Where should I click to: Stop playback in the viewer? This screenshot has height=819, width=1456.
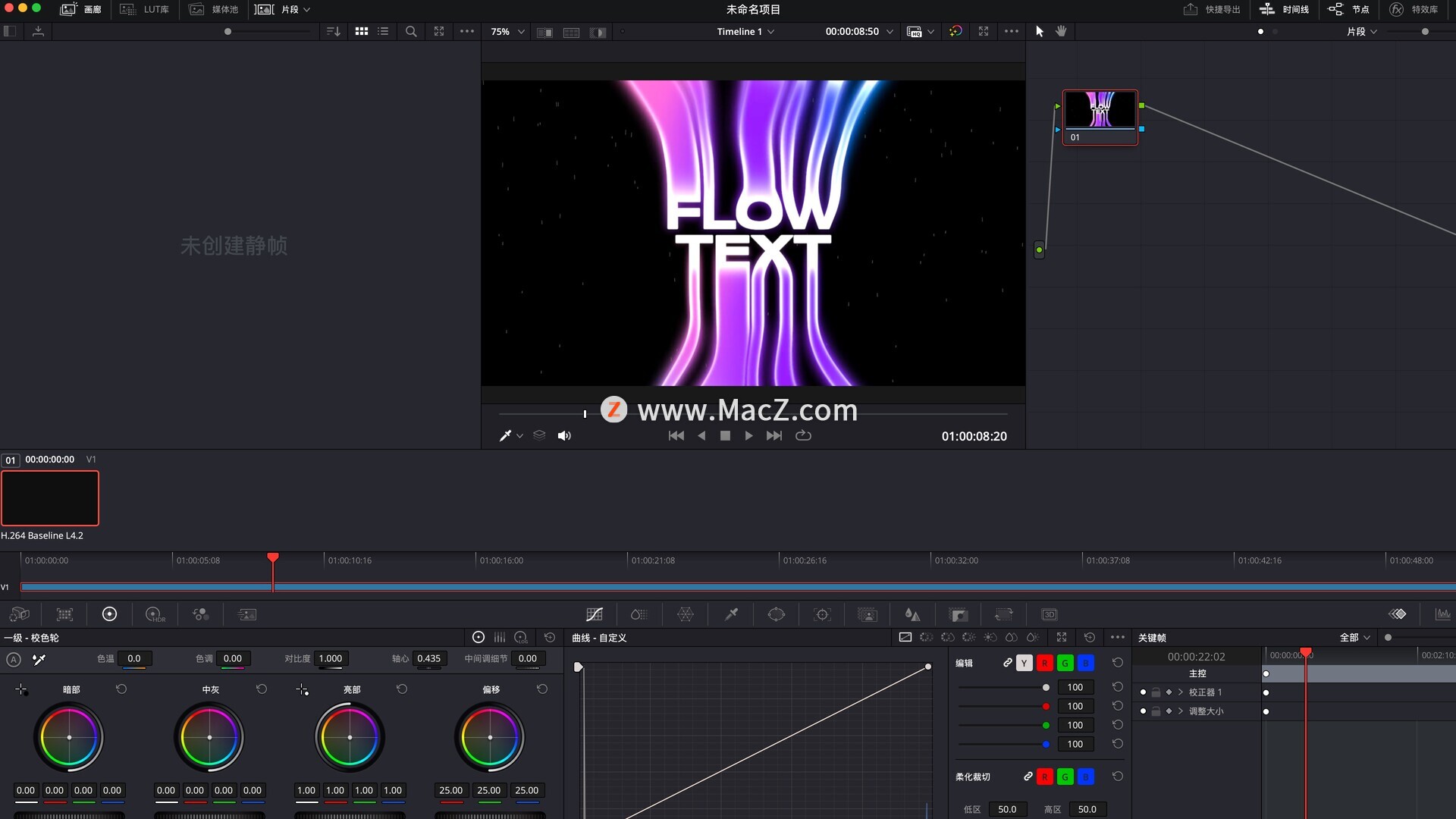coord(725,435)
